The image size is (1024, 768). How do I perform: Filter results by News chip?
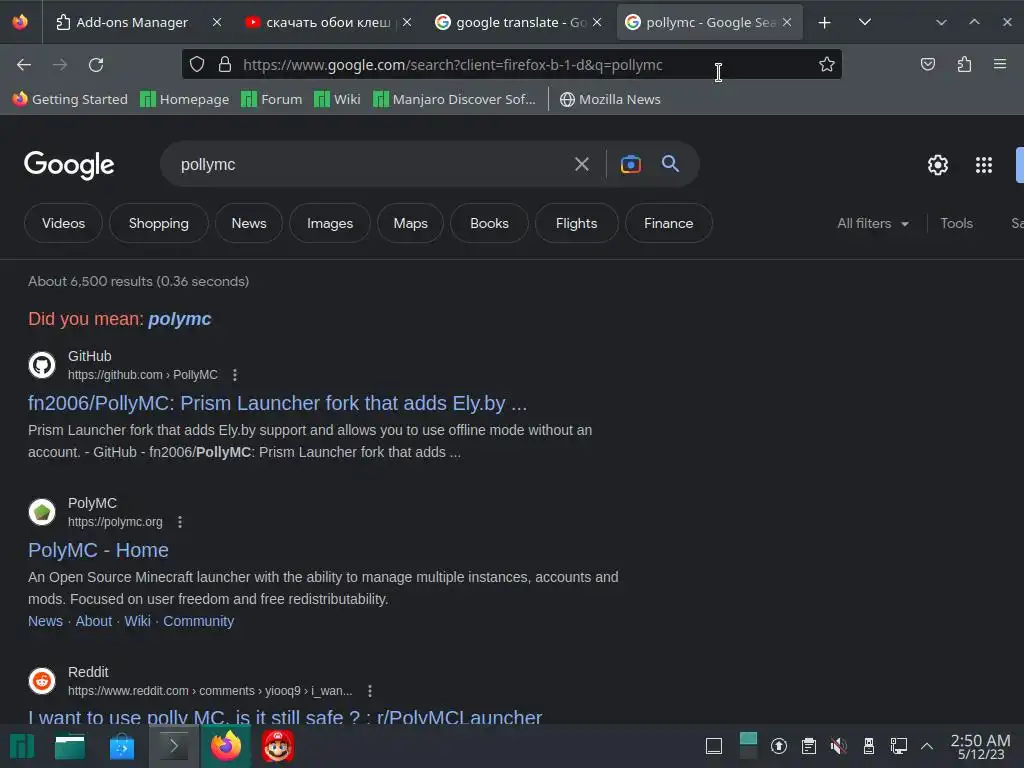(249, 223)
